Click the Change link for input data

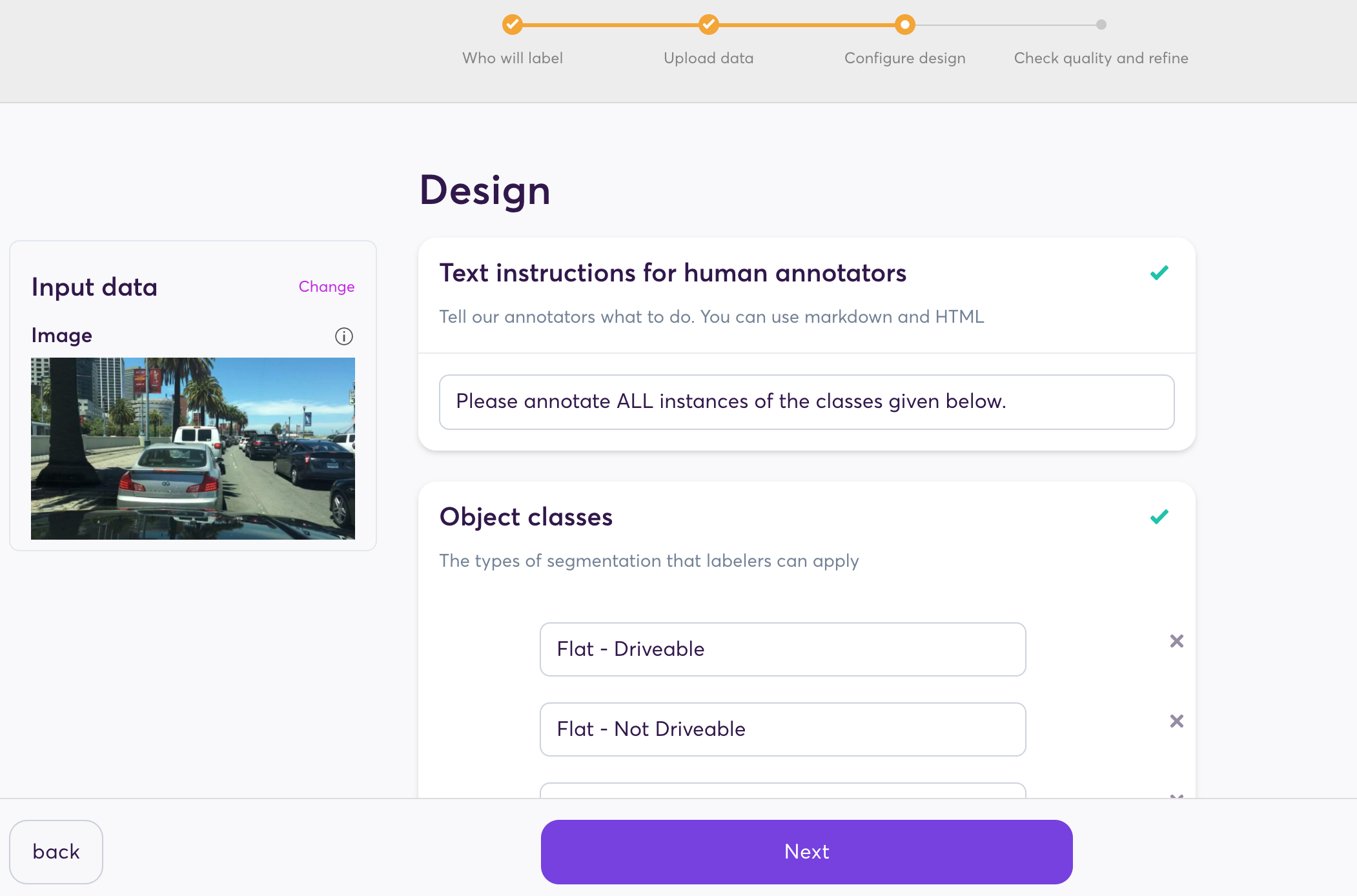click(x=326, y=287)
